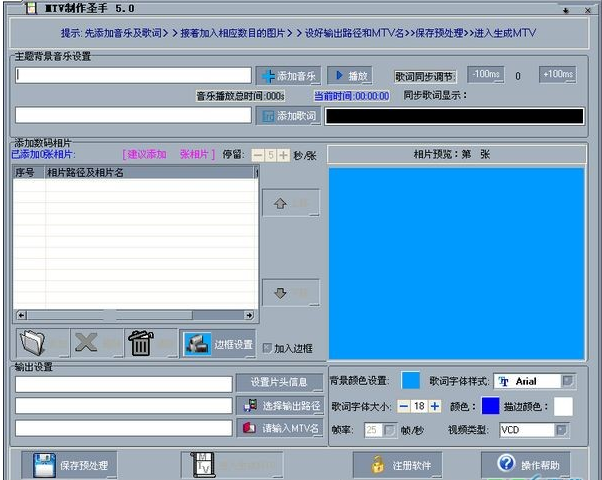This screenshot has height=480, width=602.
Task: Click the trash can icon to clear photos
Action: click(152, 343)
